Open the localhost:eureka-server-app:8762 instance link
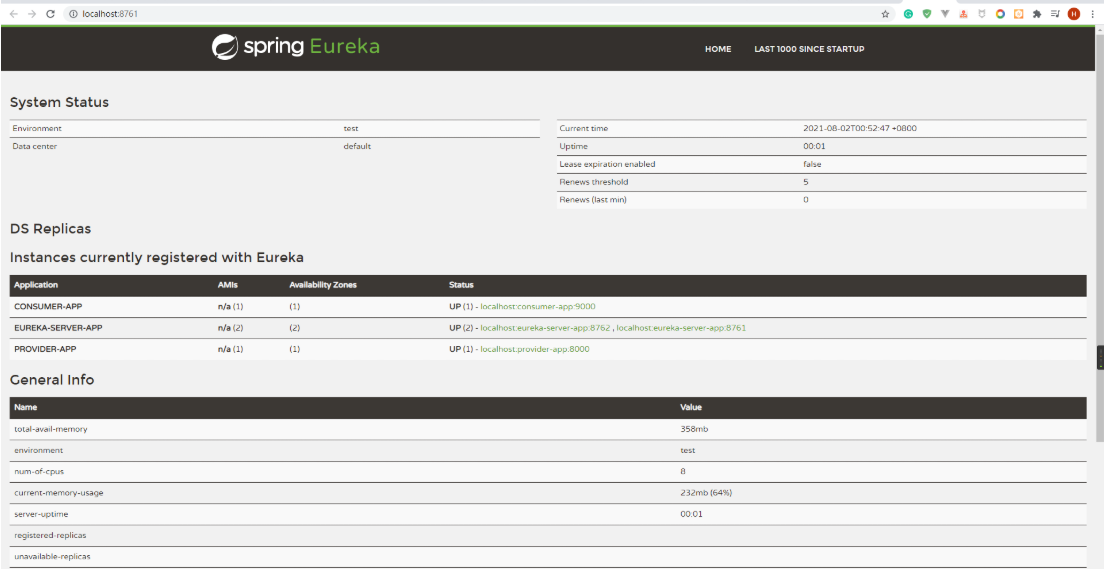1104x570 pixels. pyautogui.click(x=545, y=328)
